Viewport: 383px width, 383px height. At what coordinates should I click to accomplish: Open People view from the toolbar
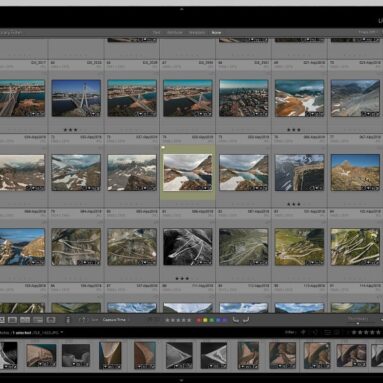pyautogui.click(x=51, y=320)
